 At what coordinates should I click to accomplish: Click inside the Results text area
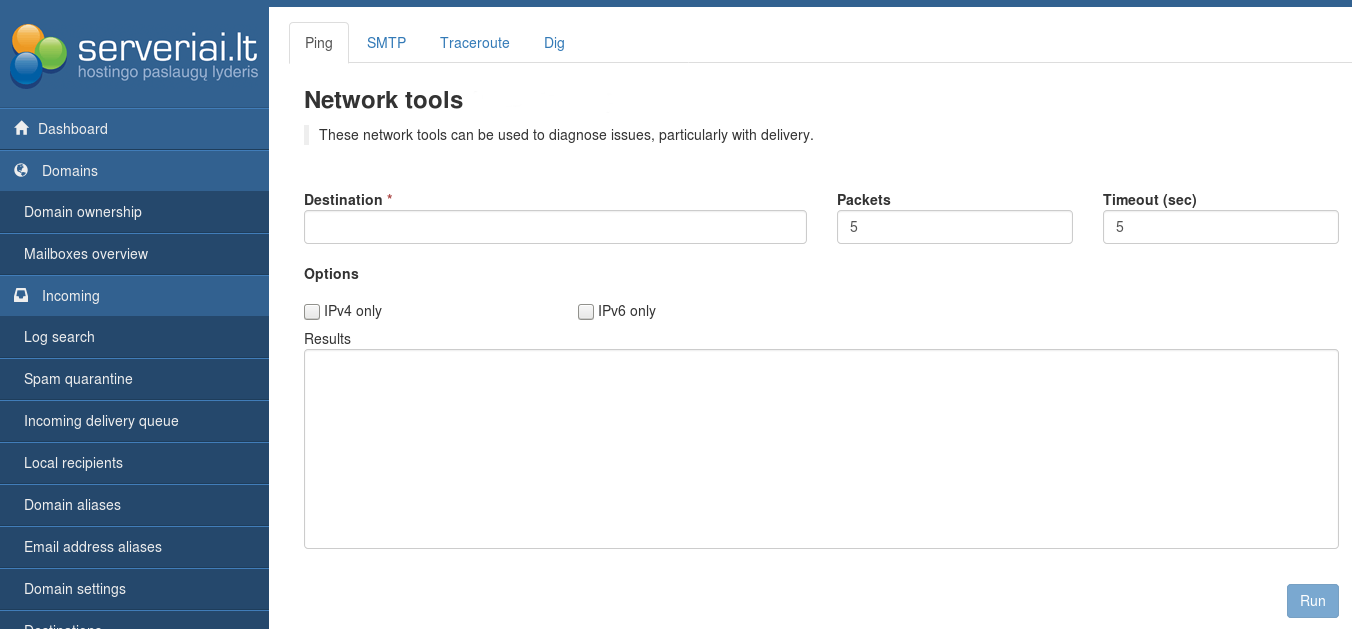(x=820, y=449)
